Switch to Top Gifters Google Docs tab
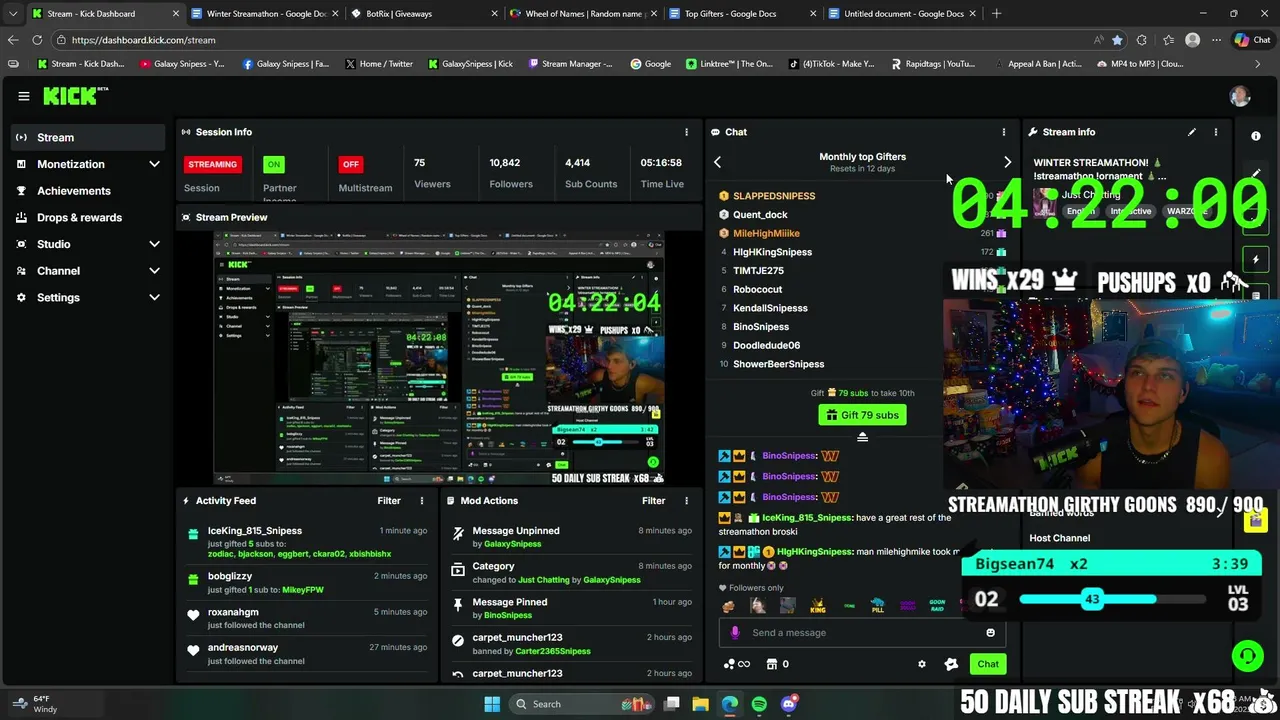The image size is (1280, 720). pos(740,14)
